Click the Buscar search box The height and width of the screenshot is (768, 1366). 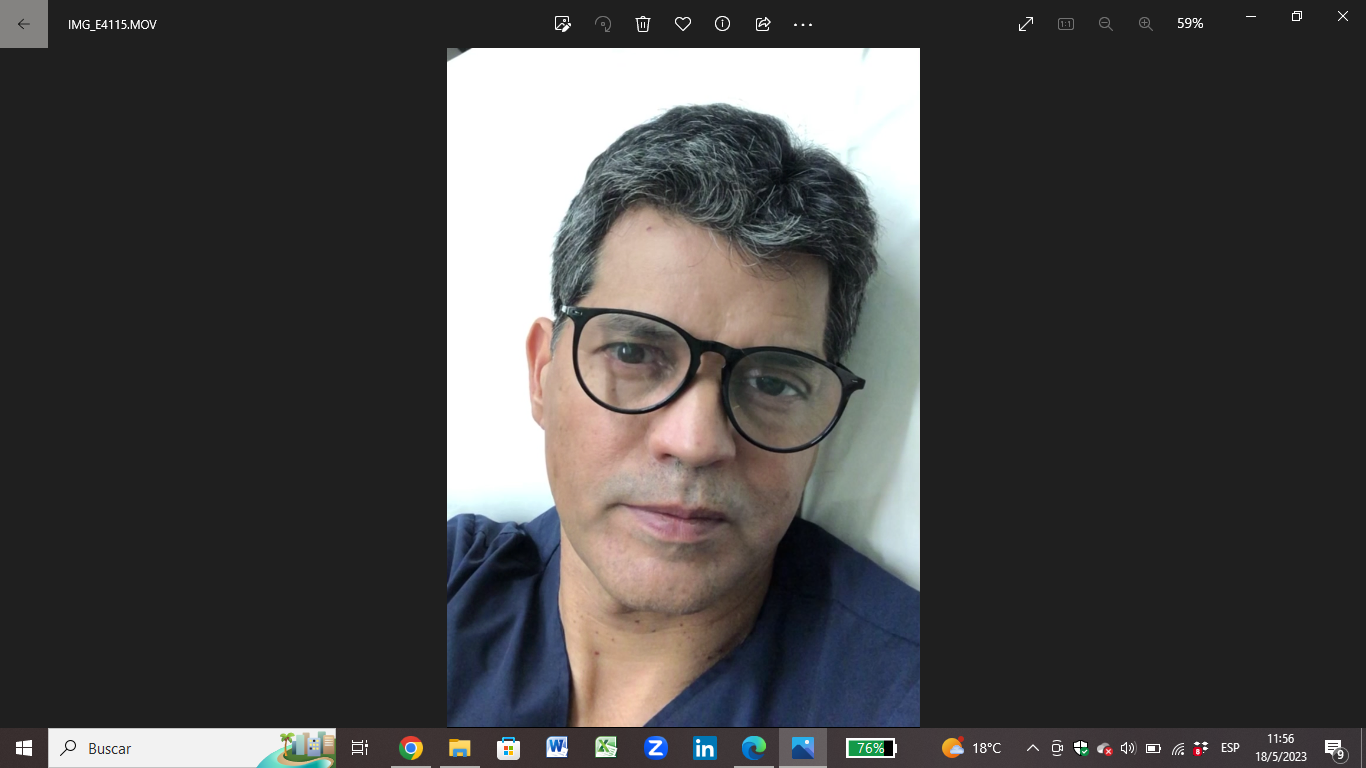(x=160, y=748)
